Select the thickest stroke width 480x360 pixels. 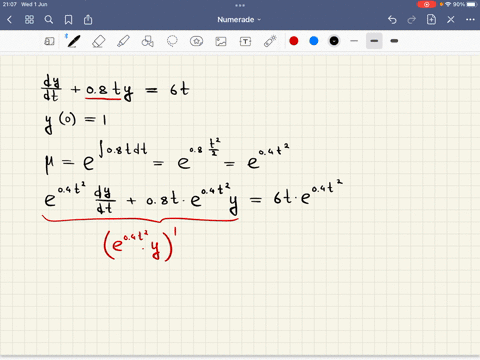click(x=394, y=41)
